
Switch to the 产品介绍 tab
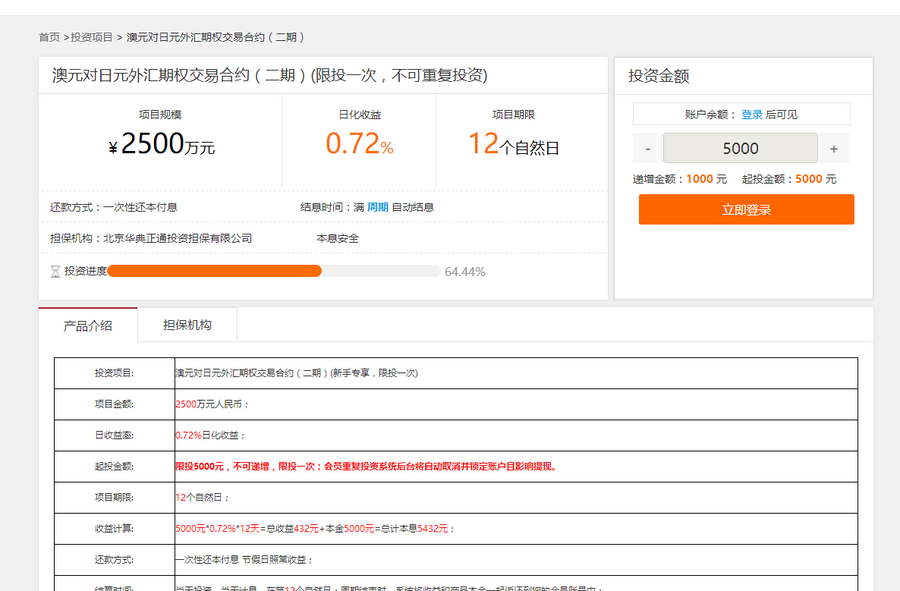click(x=87, y=324)
